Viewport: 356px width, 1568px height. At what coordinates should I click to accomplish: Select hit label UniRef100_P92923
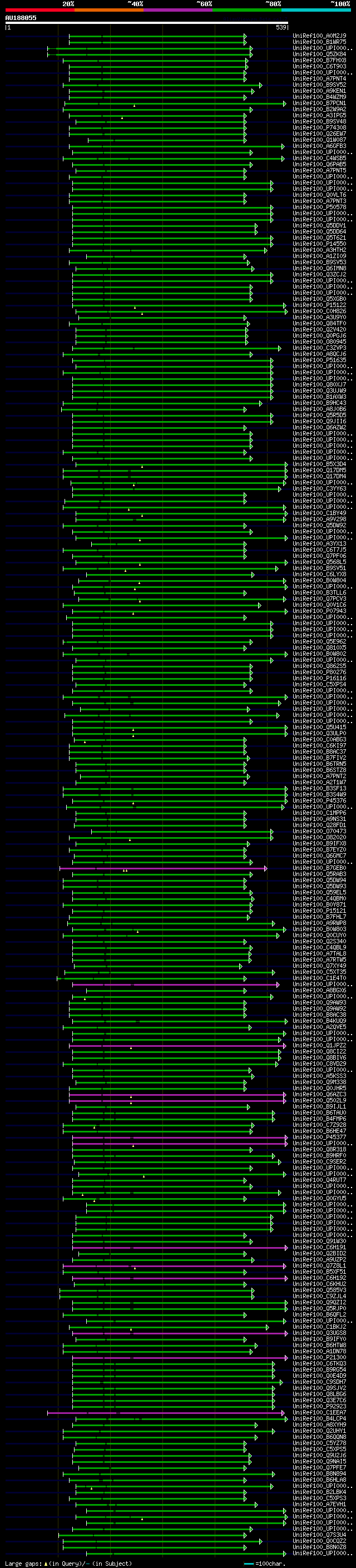coord(319,1407)
